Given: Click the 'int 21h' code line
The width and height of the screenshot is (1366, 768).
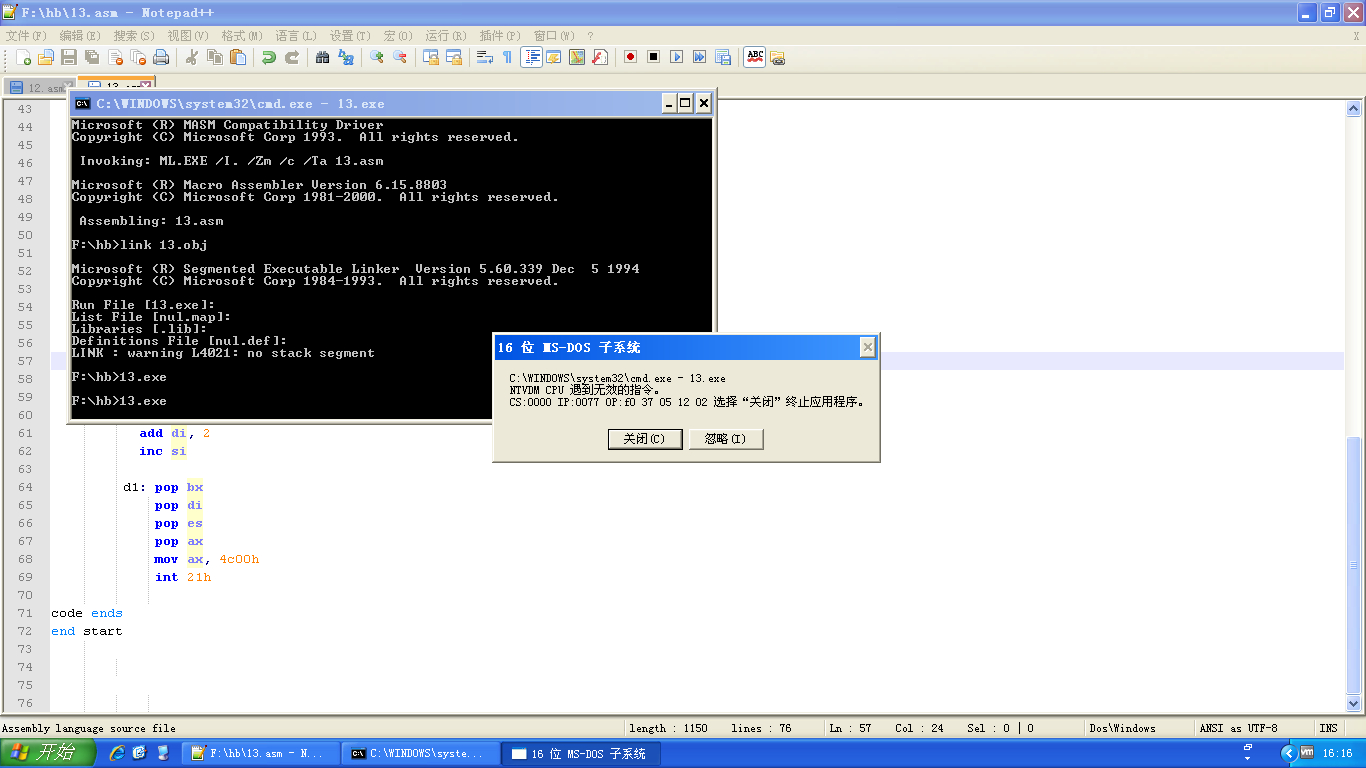Looking at the screenshot, I should 183,577.
